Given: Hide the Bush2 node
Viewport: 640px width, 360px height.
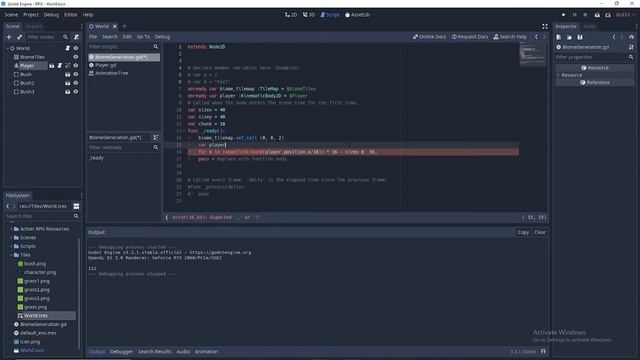Looking at the screenshot, I should [x=76, y=83].
